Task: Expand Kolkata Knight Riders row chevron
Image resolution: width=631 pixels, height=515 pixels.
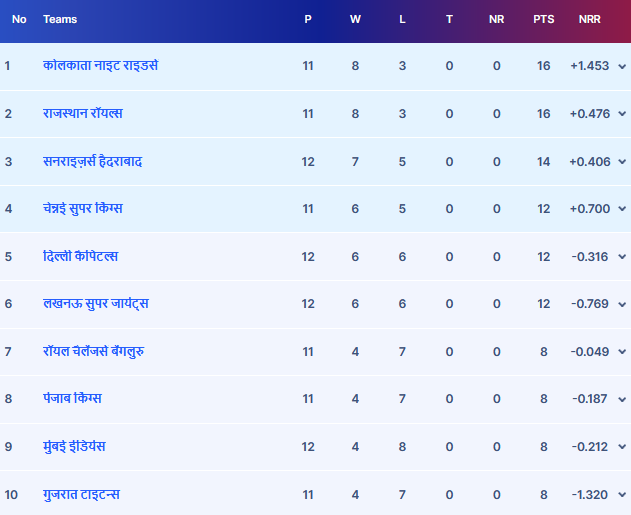Action: point(622,66)
